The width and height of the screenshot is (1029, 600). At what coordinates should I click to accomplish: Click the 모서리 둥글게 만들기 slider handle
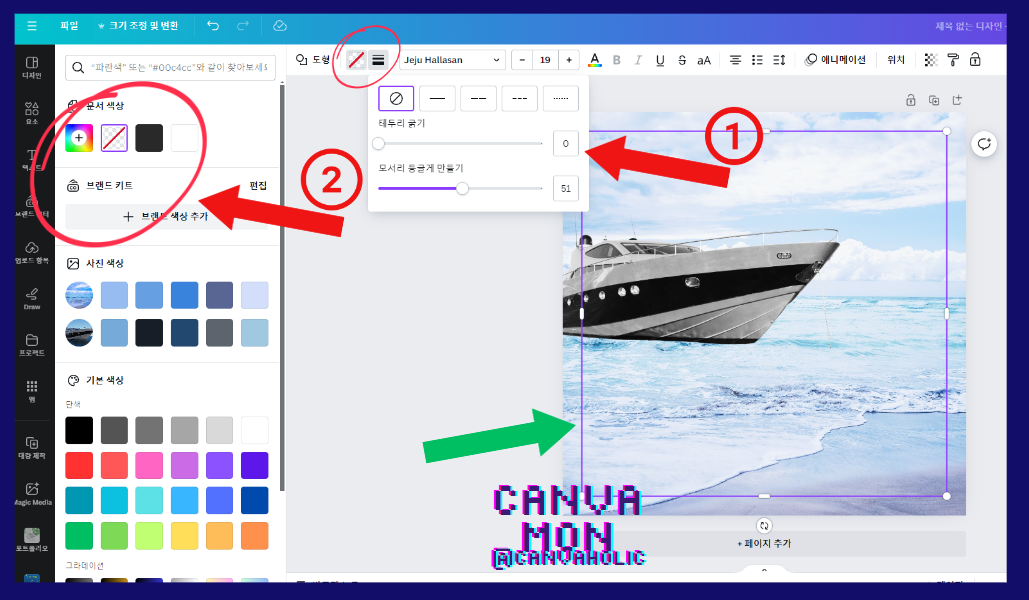click(x=463, y=188)
